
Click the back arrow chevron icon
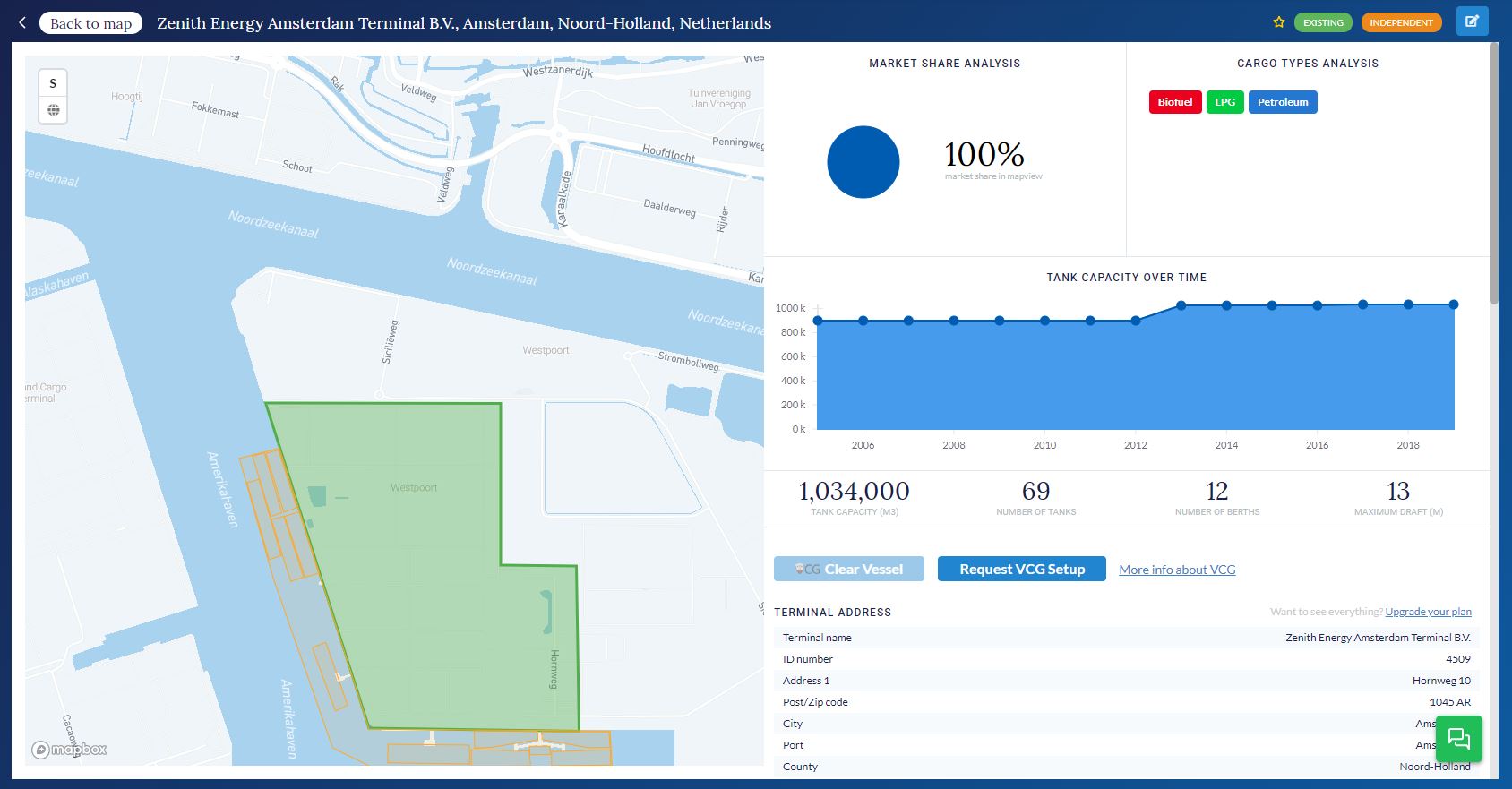(x=22, y=23)
